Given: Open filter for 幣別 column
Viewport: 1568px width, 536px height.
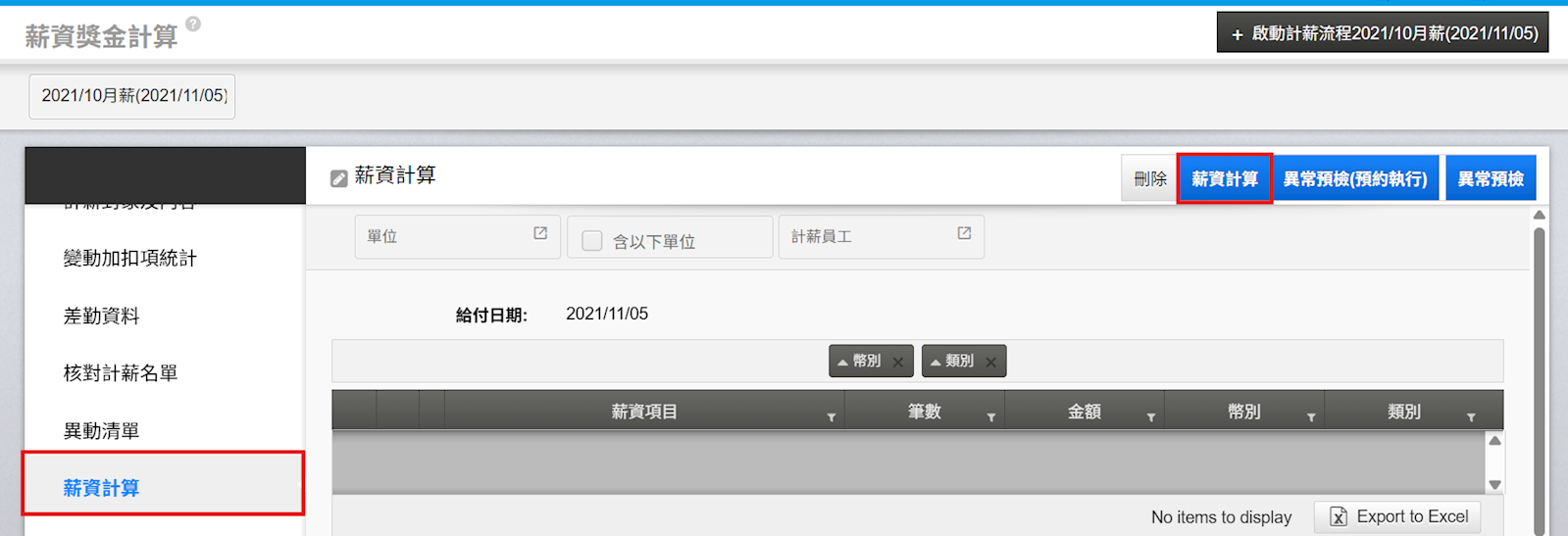Looking at the screenshot, I should click(x=1310, y=417).
